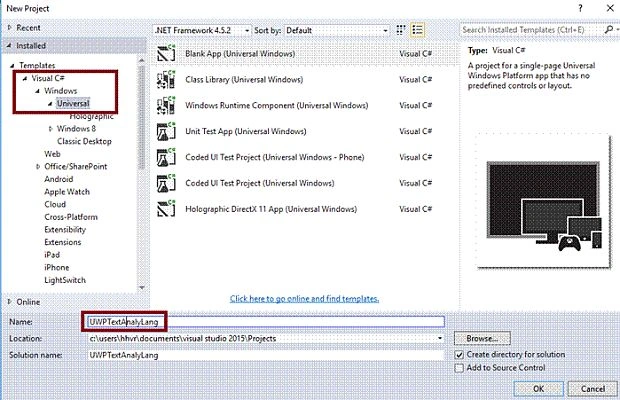620x400 pixels.
Task: Click the project Name input field
Action: 266,322
